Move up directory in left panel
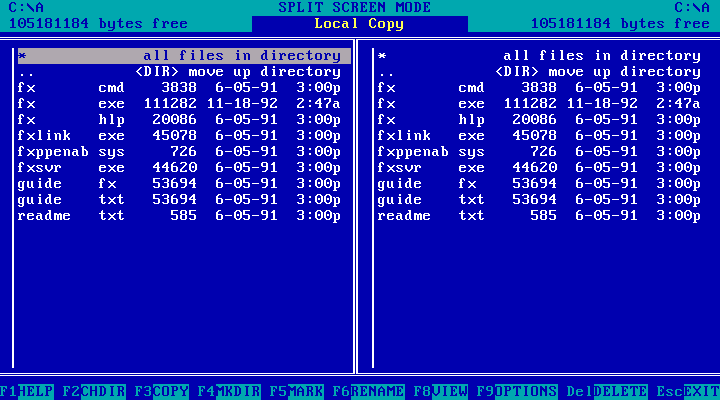This screenshot has width=720, height=400. [x=180, y=72]
